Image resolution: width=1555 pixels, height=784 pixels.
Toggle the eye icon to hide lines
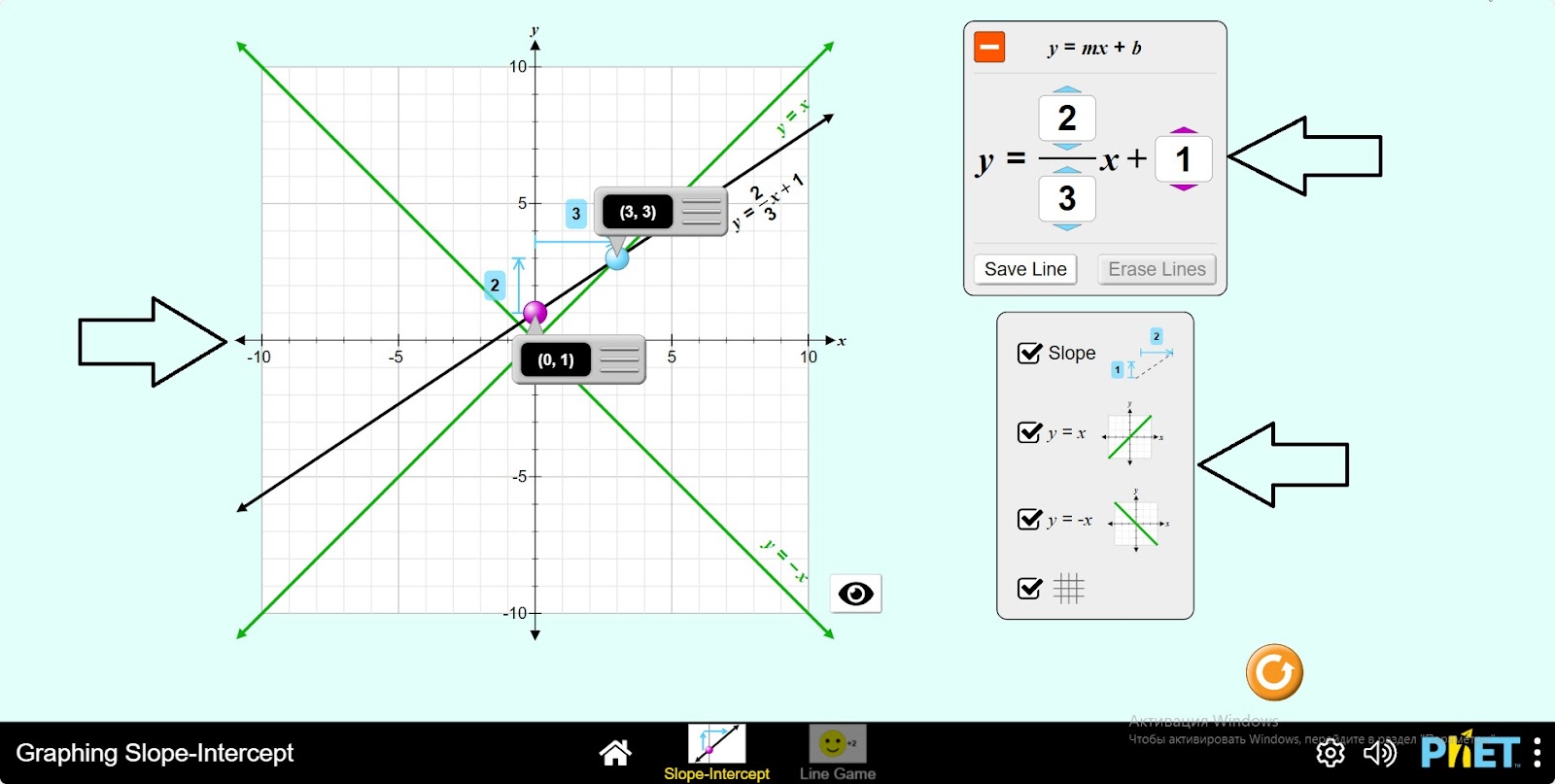click(x=855, y=594)
